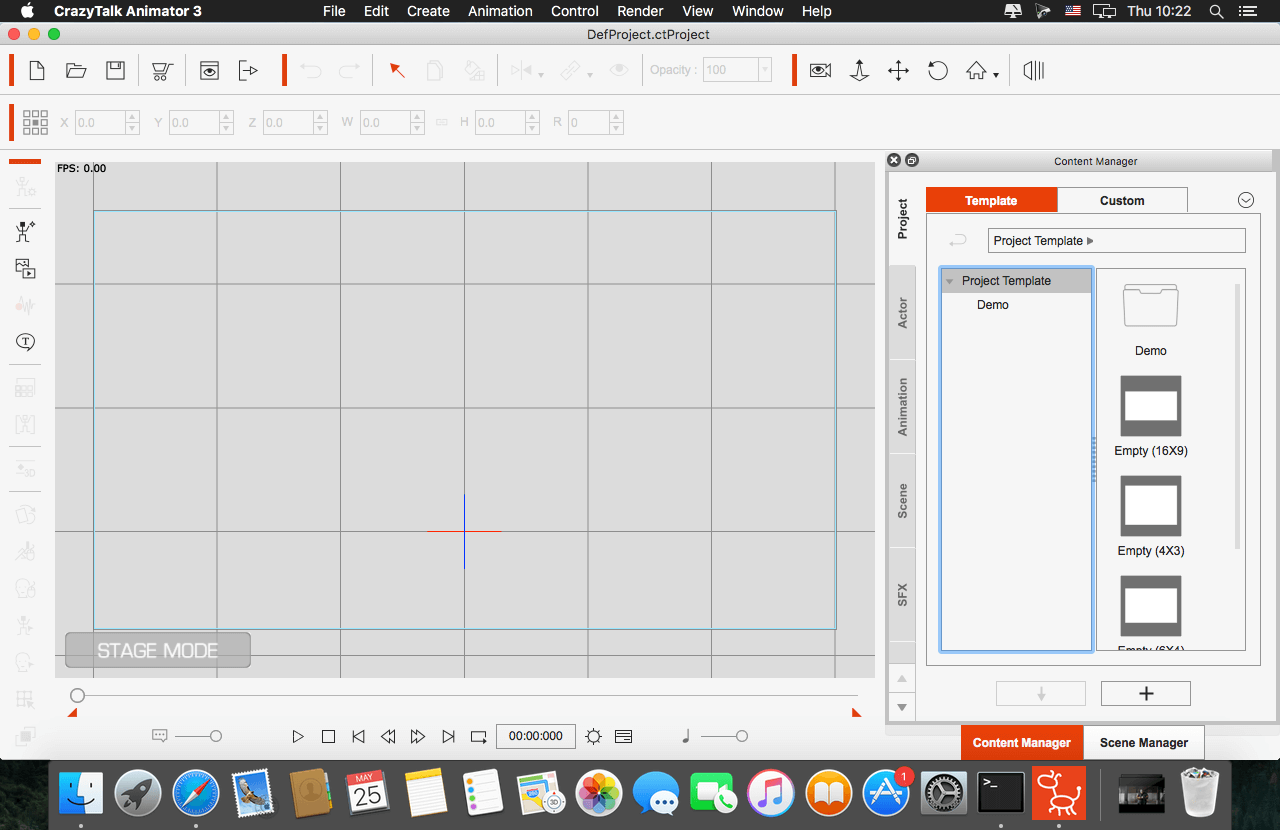
Task: Click the Content Manager bottom tab
Action: [1022, 743]
